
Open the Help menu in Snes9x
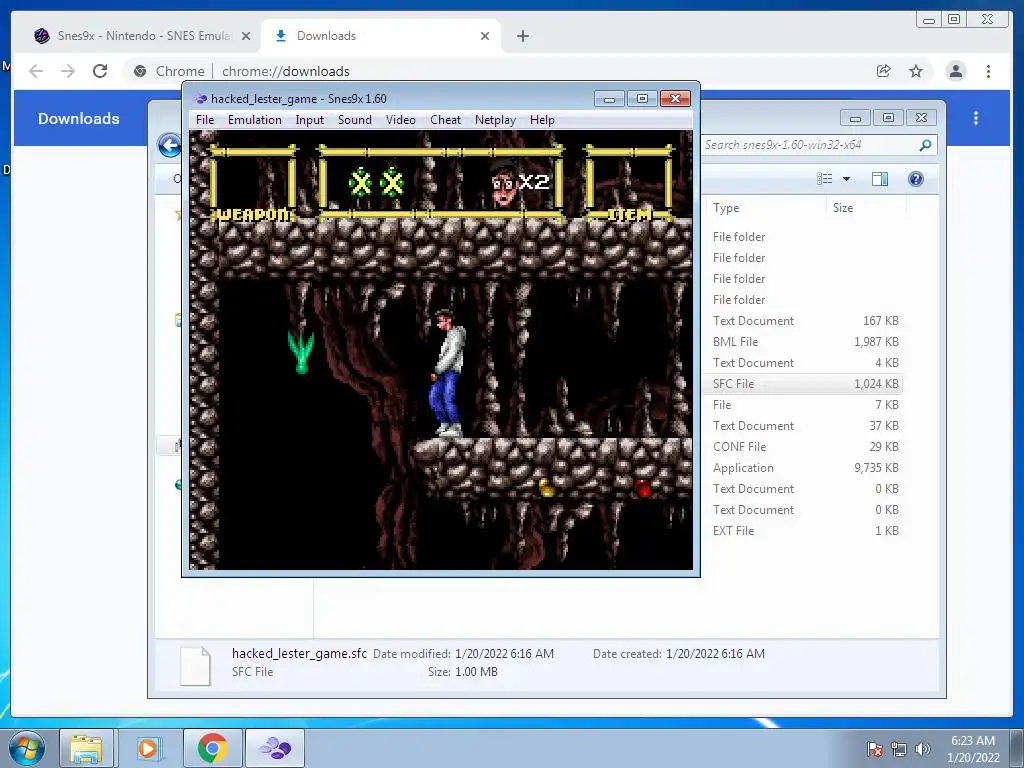tap(542, 120)
